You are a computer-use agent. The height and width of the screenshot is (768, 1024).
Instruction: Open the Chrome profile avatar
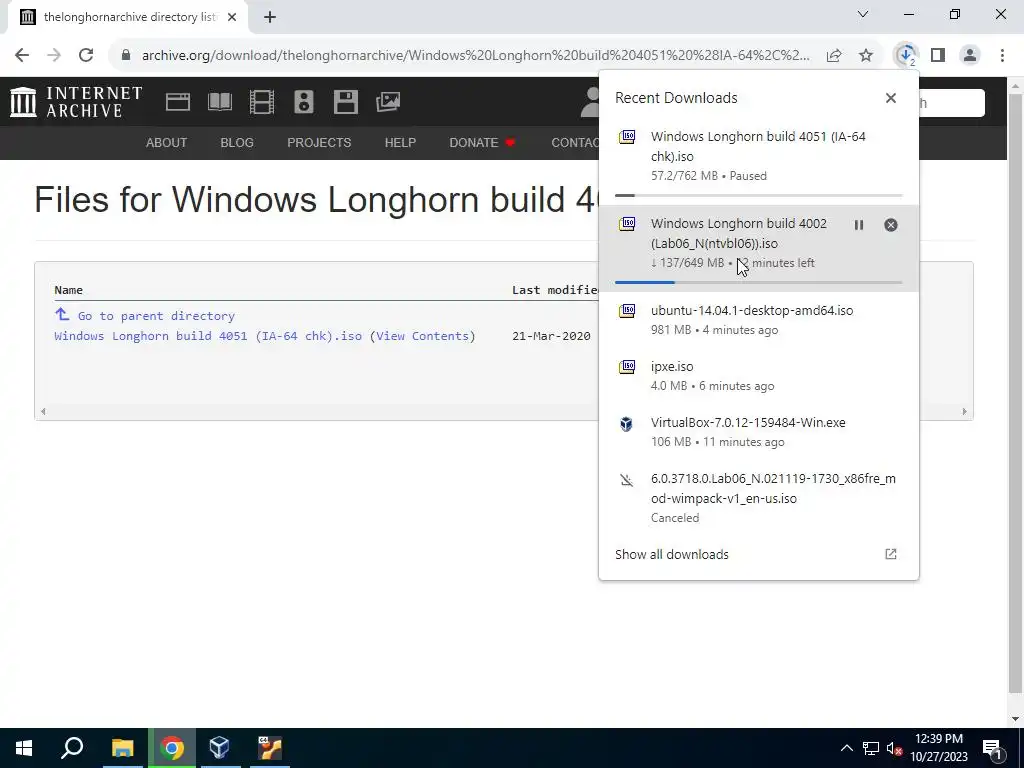click(970, 56)
